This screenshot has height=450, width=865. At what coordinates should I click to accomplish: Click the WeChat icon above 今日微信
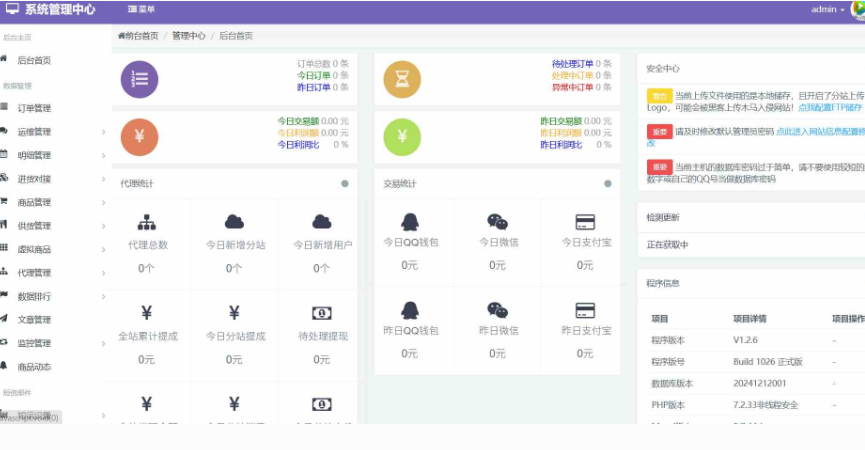[497, 222]
